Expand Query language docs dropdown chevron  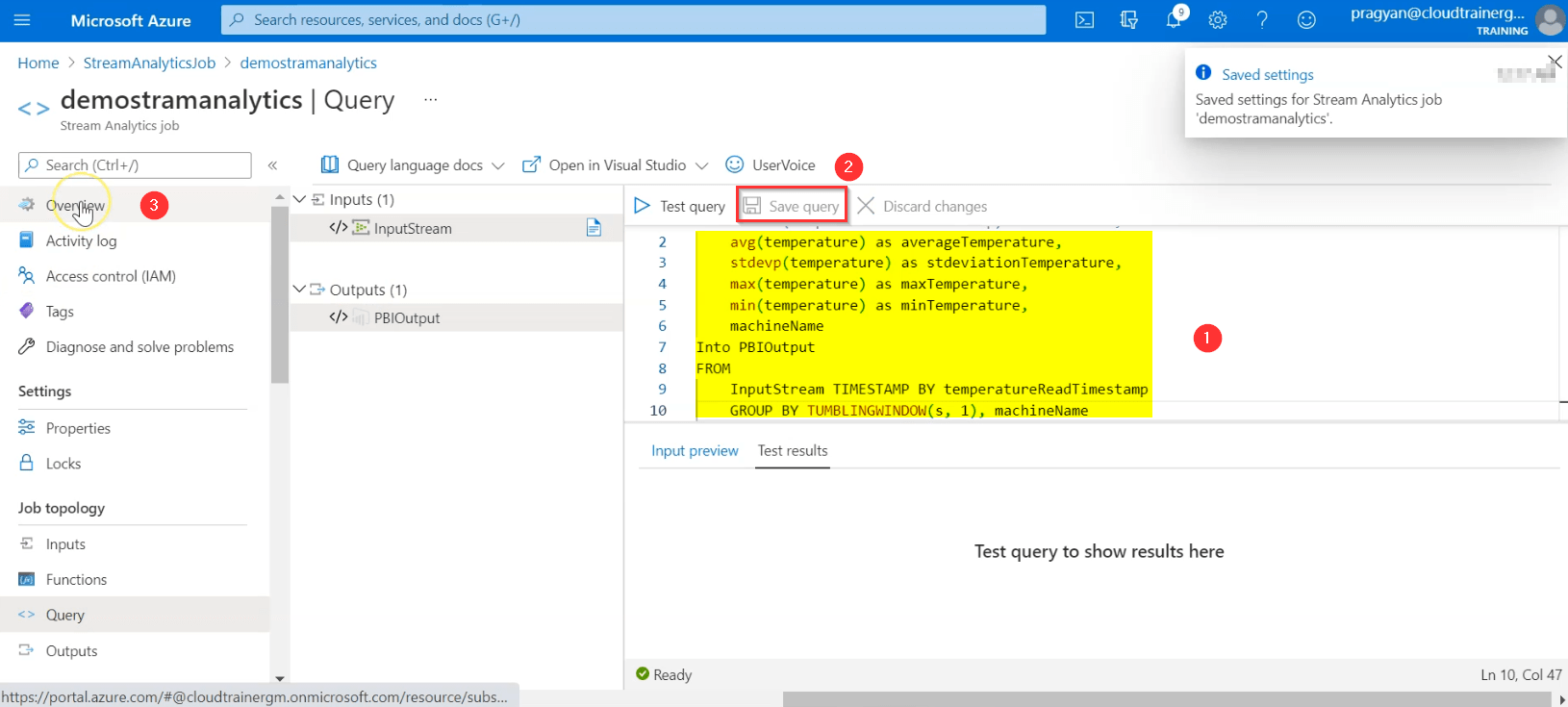(498, 165)
